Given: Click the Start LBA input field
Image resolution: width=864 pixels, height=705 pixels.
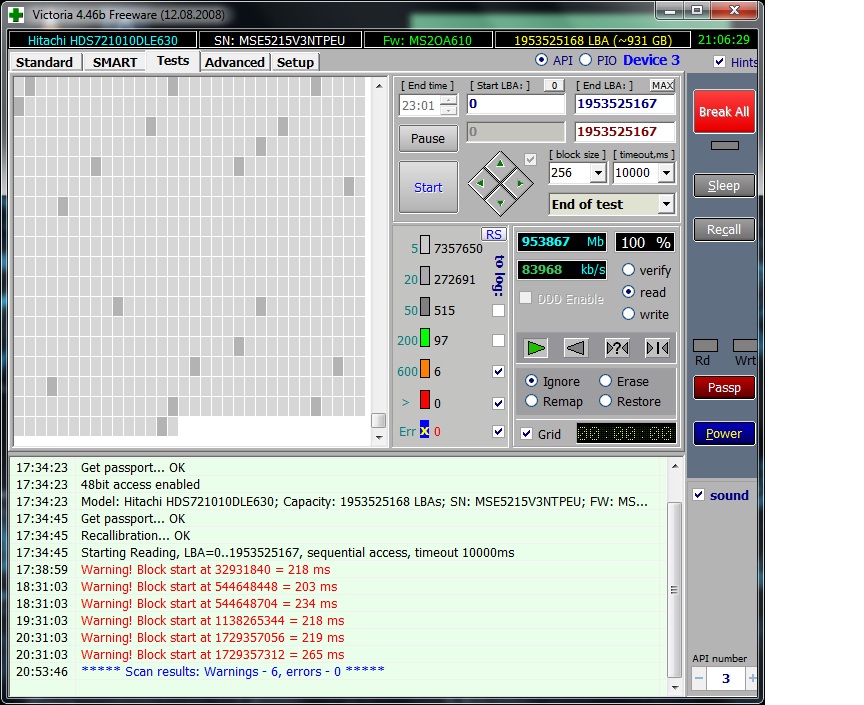Looking at the screenshot, I should 515,104.
